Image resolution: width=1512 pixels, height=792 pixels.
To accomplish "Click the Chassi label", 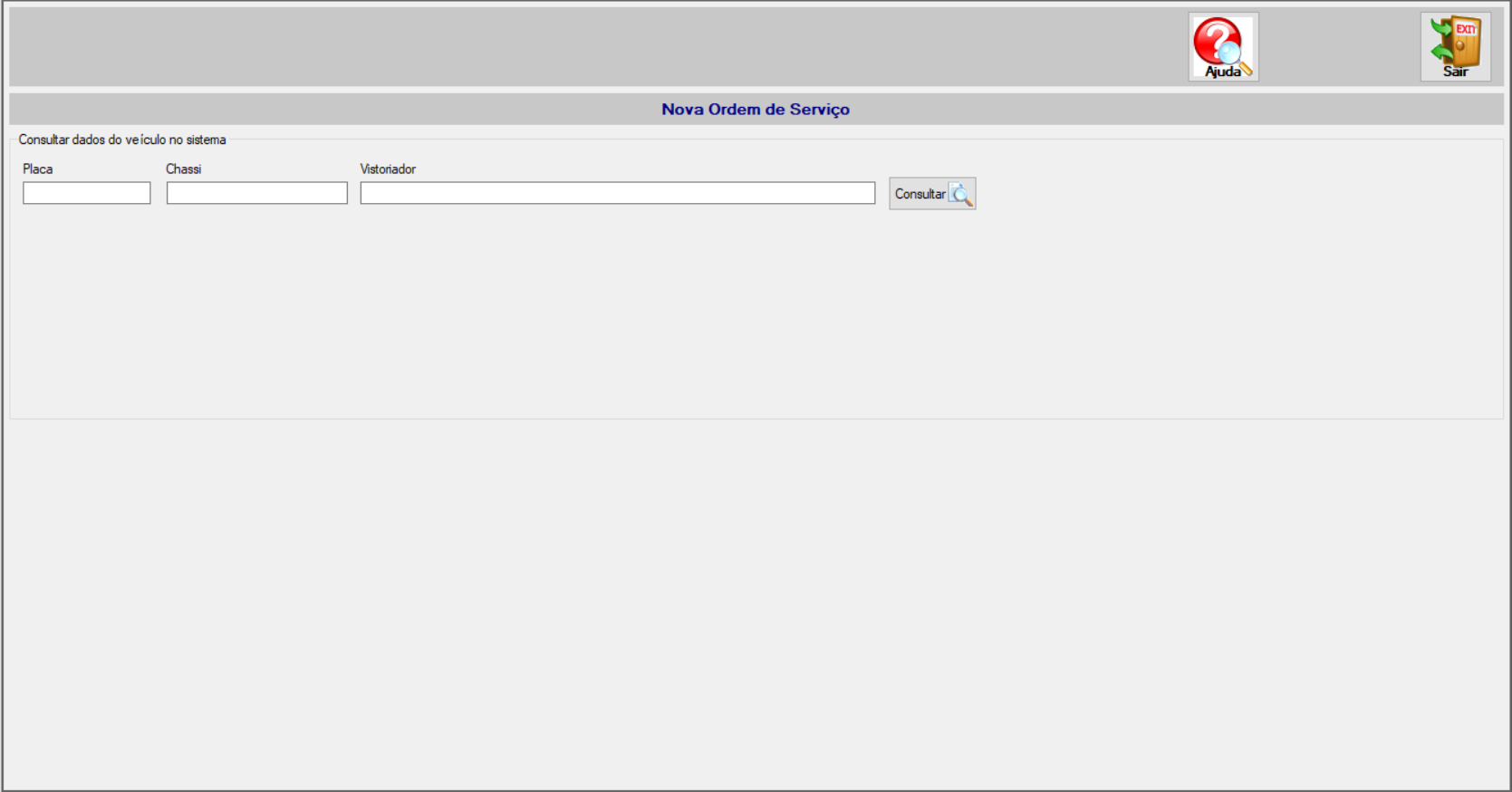I will coord(184,169).
